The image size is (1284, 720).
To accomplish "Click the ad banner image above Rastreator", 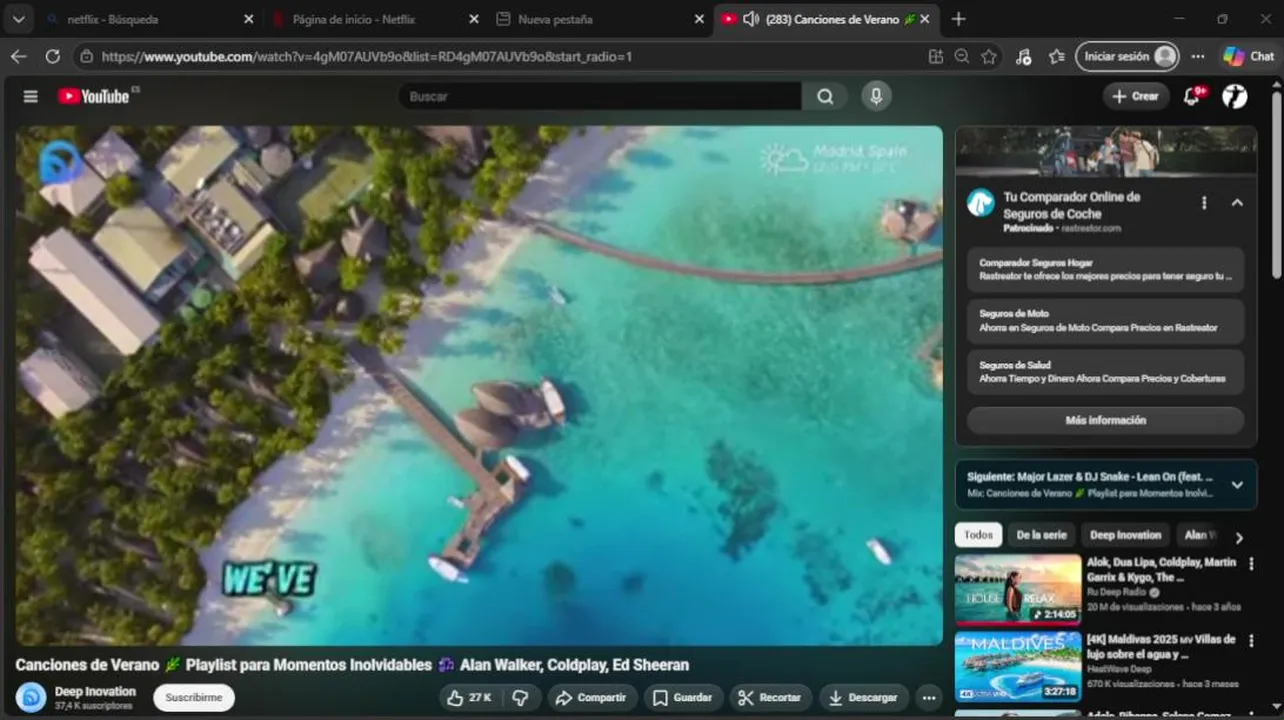I will click(1106, 151).
